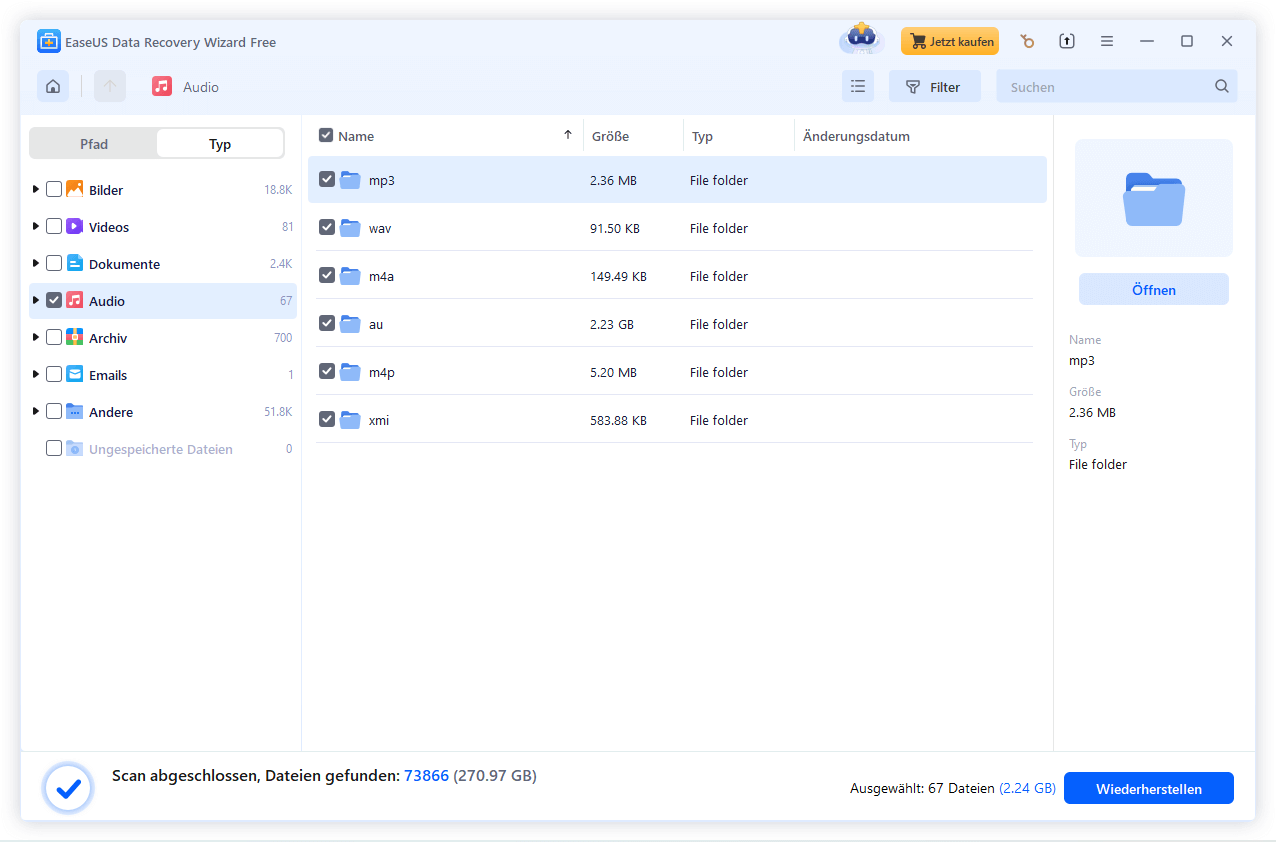The height and width of the screenshot is (842, 1276).
Task: Check the Archiv category checkbox
Action: click(x=54, y=337)
